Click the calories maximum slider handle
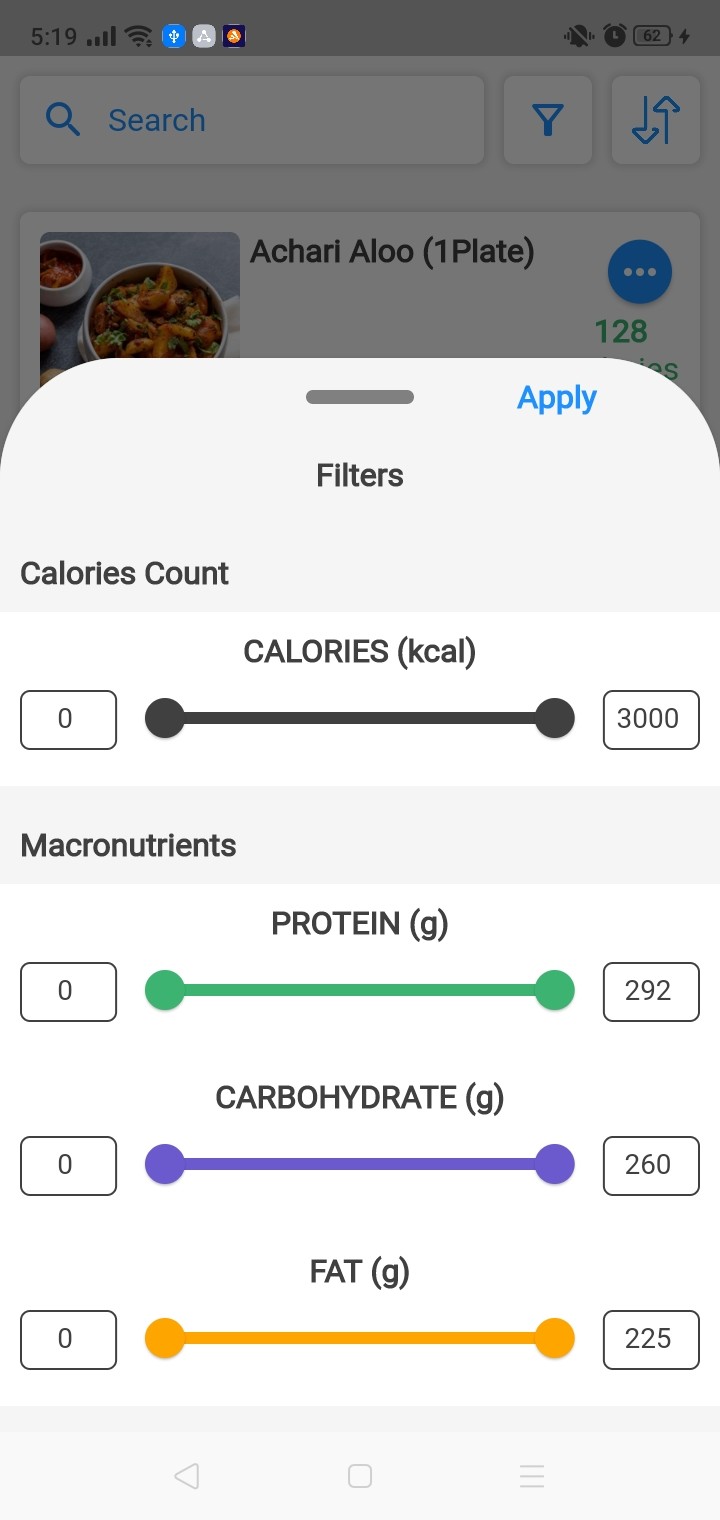The width and height of the screenshot is (720, 1520). pos(554,718)
